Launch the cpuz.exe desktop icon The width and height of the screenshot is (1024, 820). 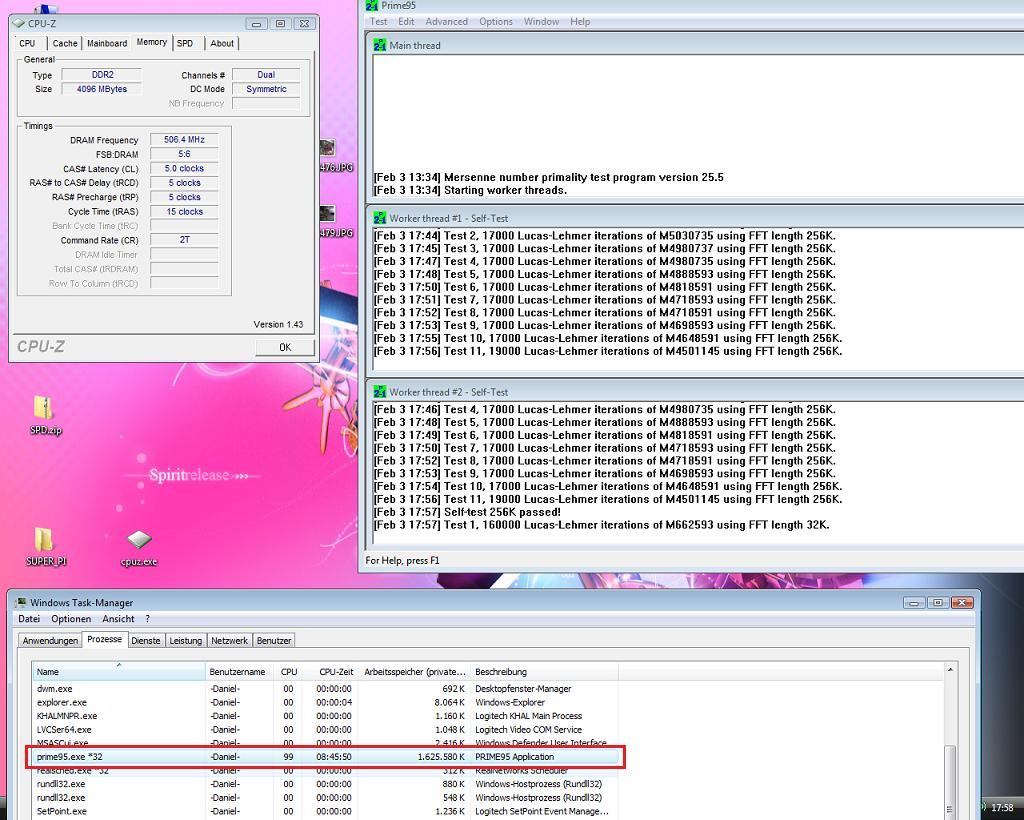click(139, 547)
